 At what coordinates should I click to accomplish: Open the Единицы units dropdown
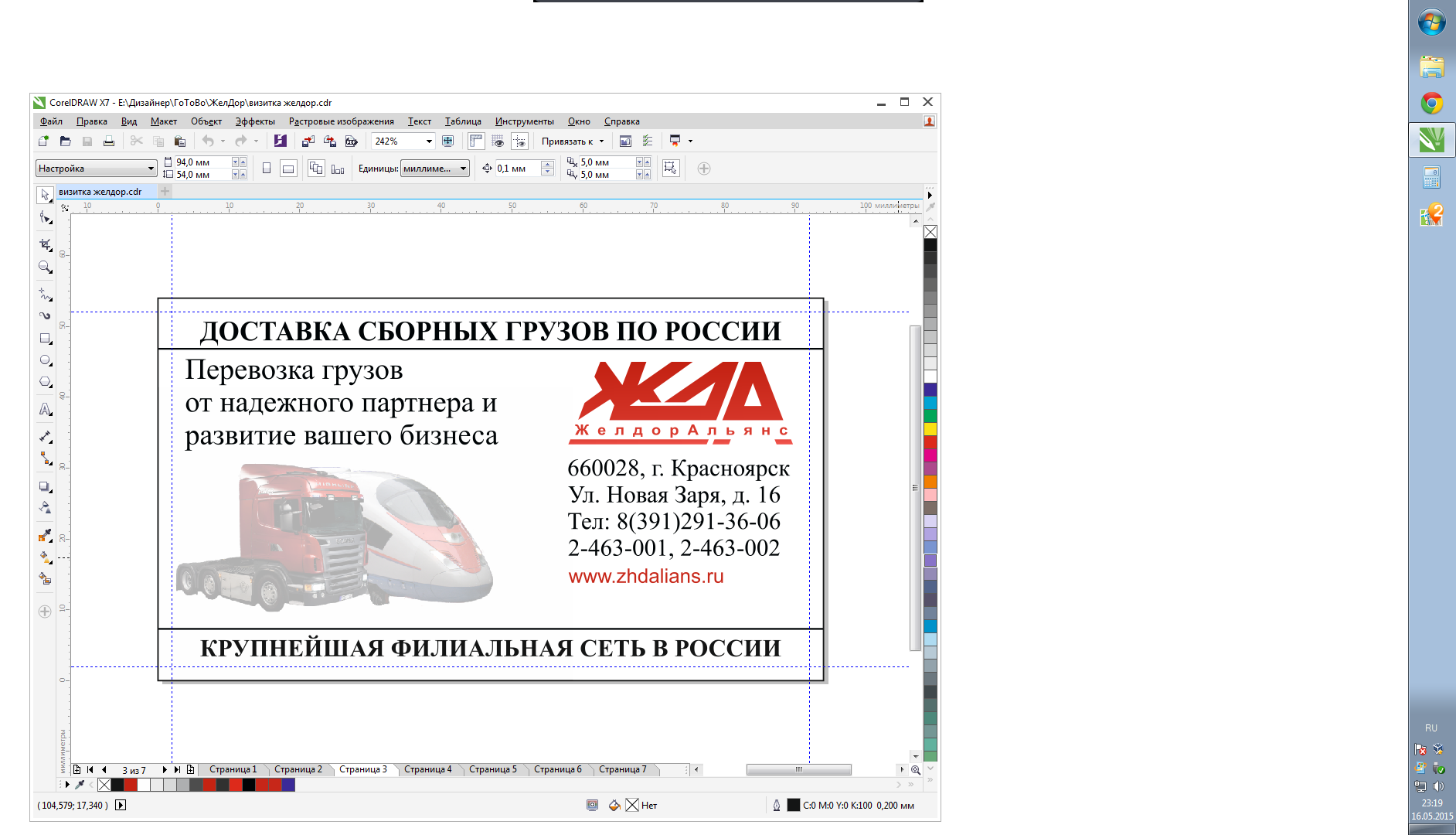[x=435, y=169]
